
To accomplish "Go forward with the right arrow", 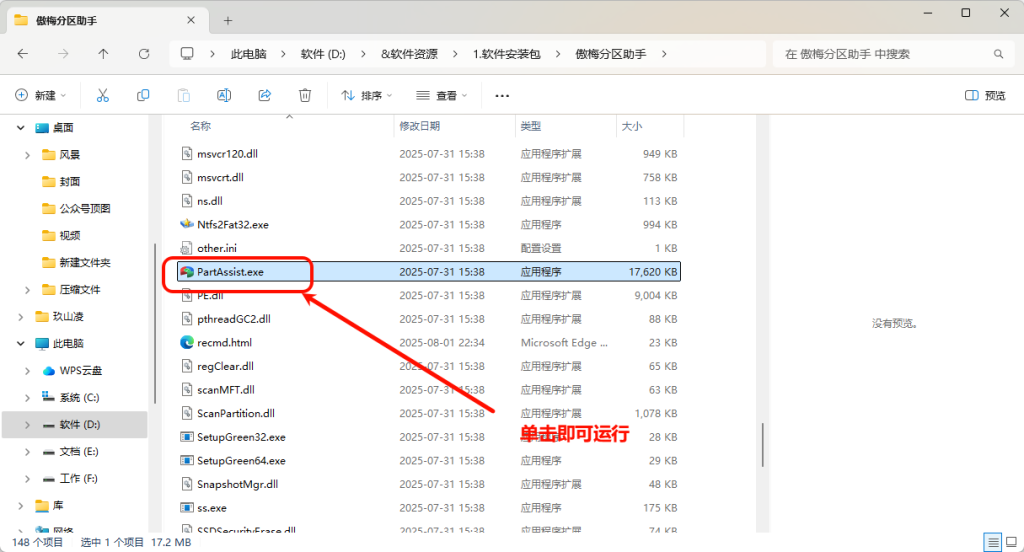I will pyautogui.click(x=63, y=54).
